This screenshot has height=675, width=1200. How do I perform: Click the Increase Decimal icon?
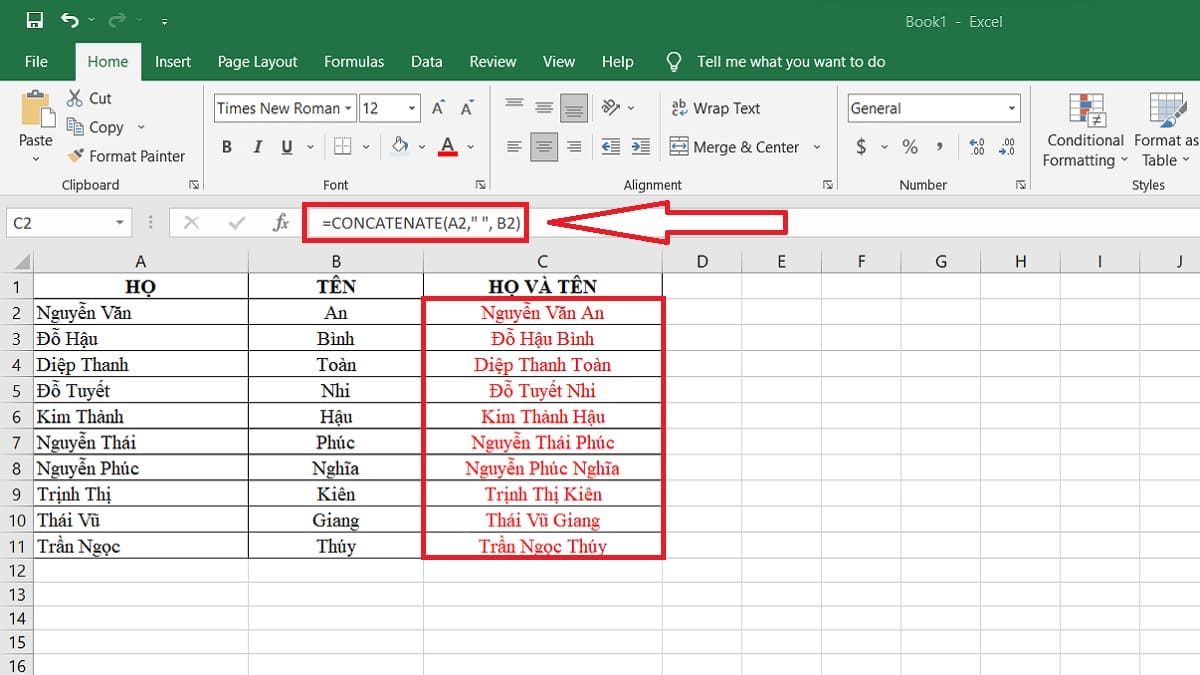(x=977, y=147)
